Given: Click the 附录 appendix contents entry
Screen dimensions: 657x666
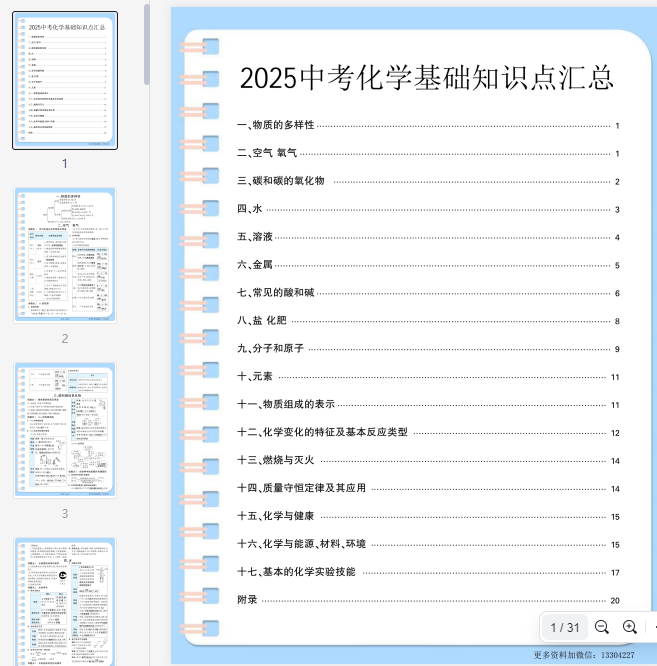Looking at the screenshot, I should 248,600.
